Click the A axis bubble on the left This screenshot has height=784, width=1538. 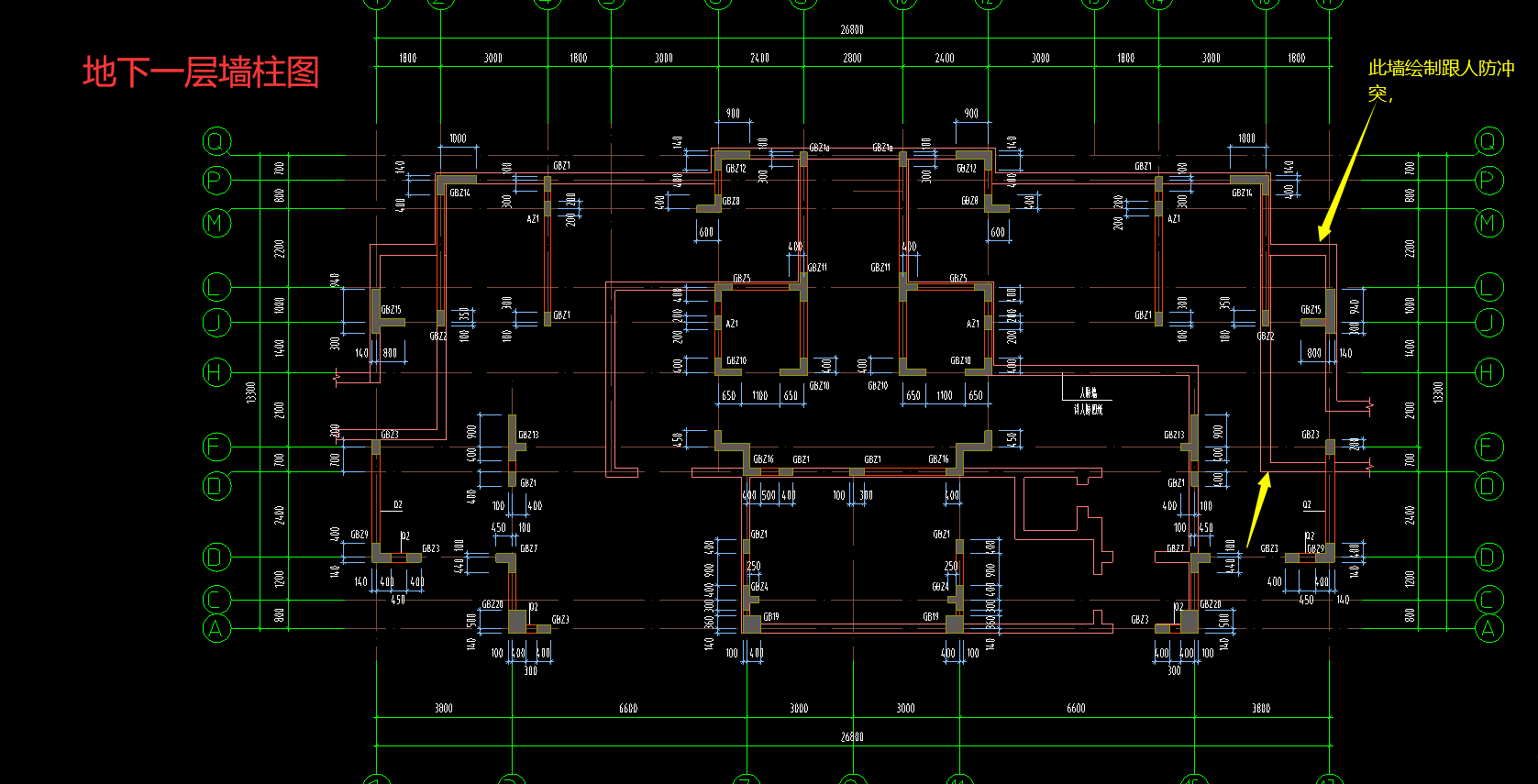(x=216, y=629)
